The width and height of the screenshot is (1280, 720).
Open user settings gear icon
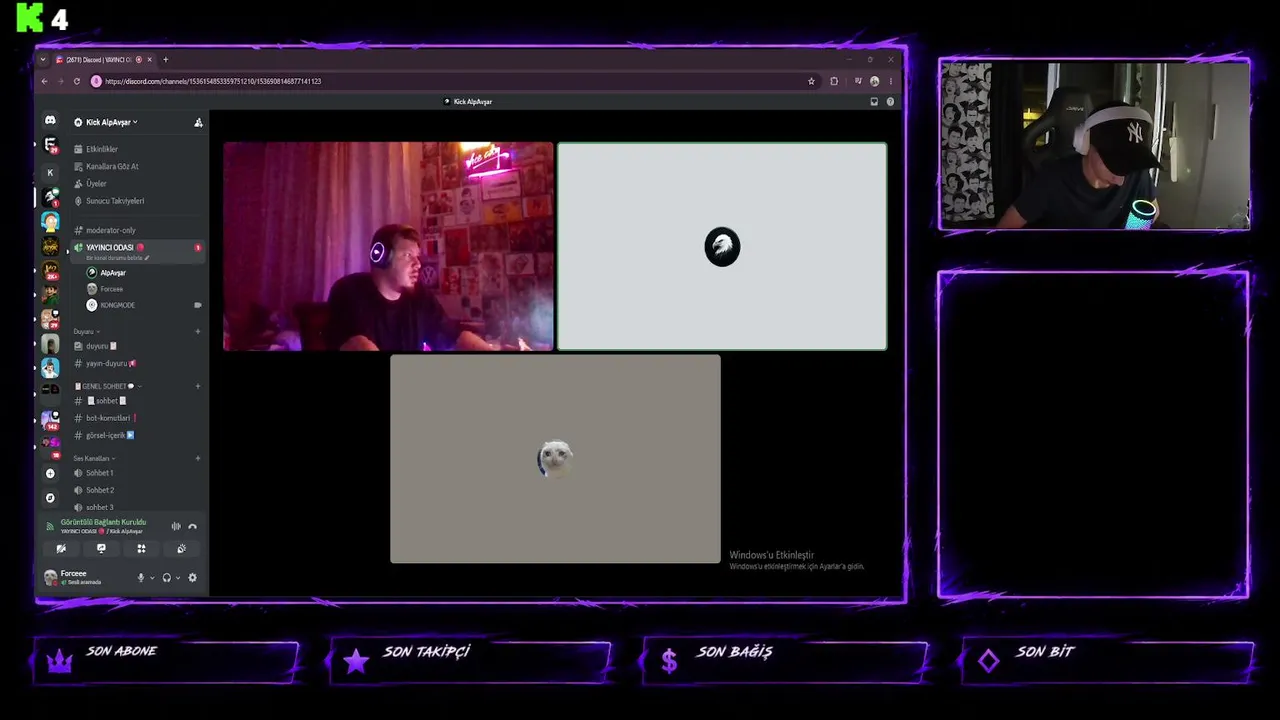coord(192,577)
